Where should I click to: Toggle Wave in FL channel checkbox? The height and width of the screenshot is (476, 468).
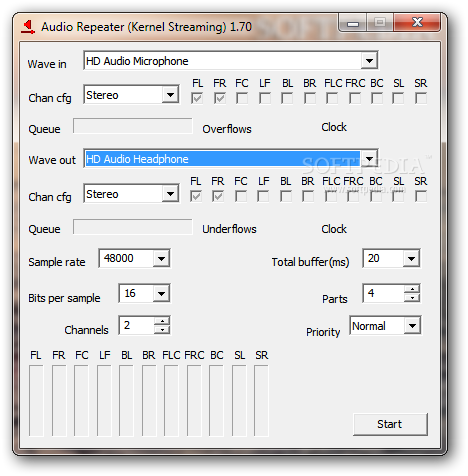[x=197, y=98]
